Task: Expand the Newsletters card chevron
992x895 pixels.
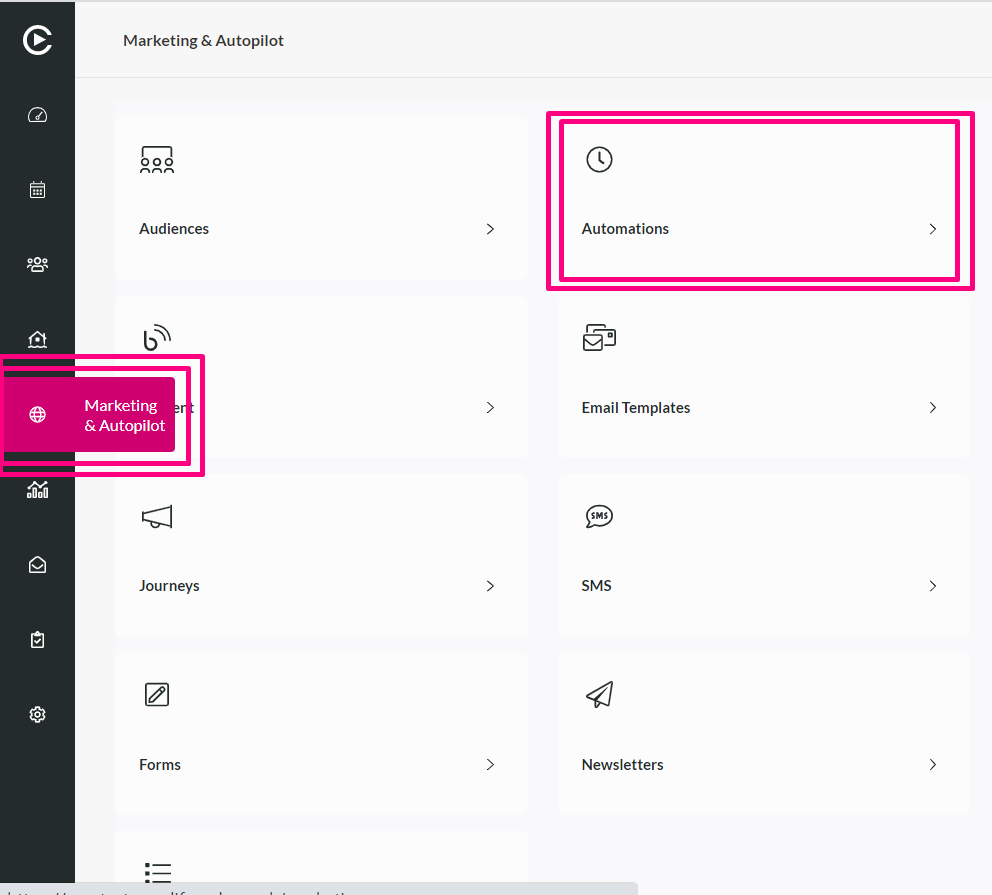Action: [x=933, y=765]
